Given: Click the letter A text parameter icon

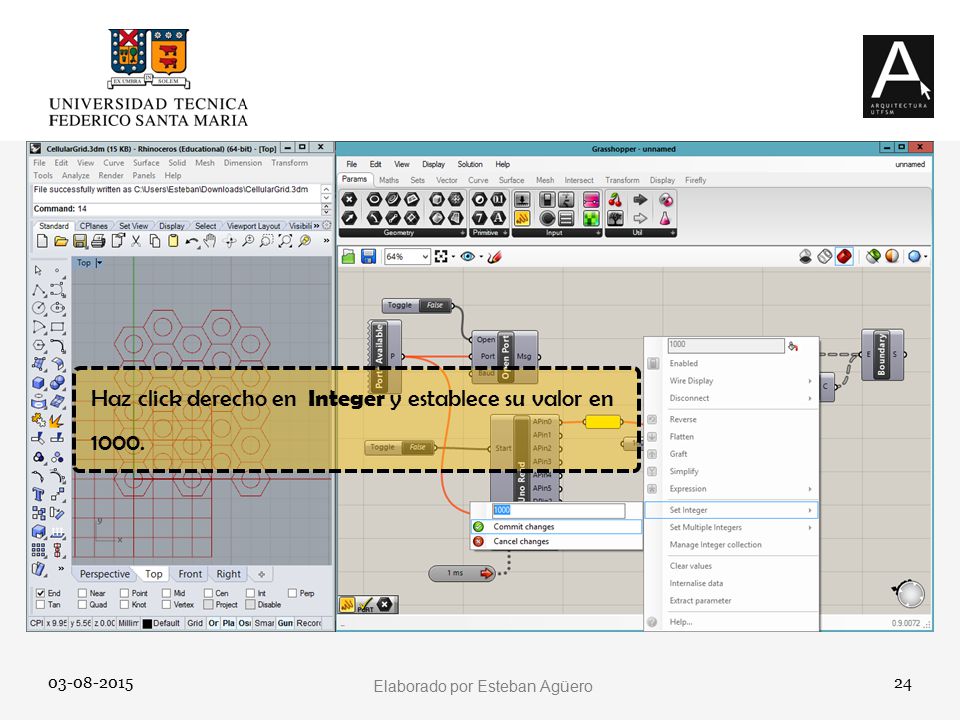Looking at the screenshot, I should 498,218.
